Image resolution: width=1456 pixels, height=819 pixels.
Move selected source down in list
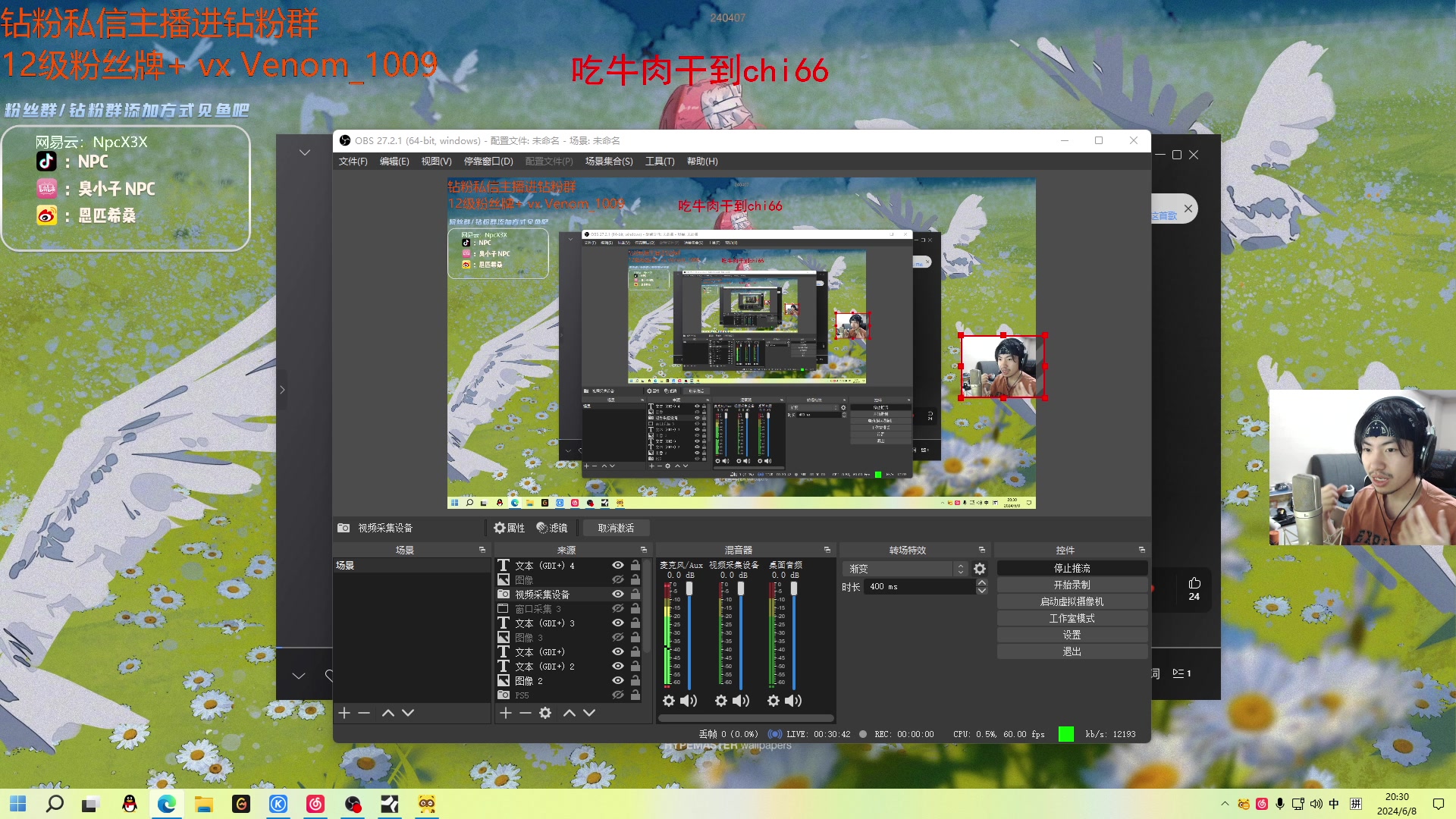[589, 713]
